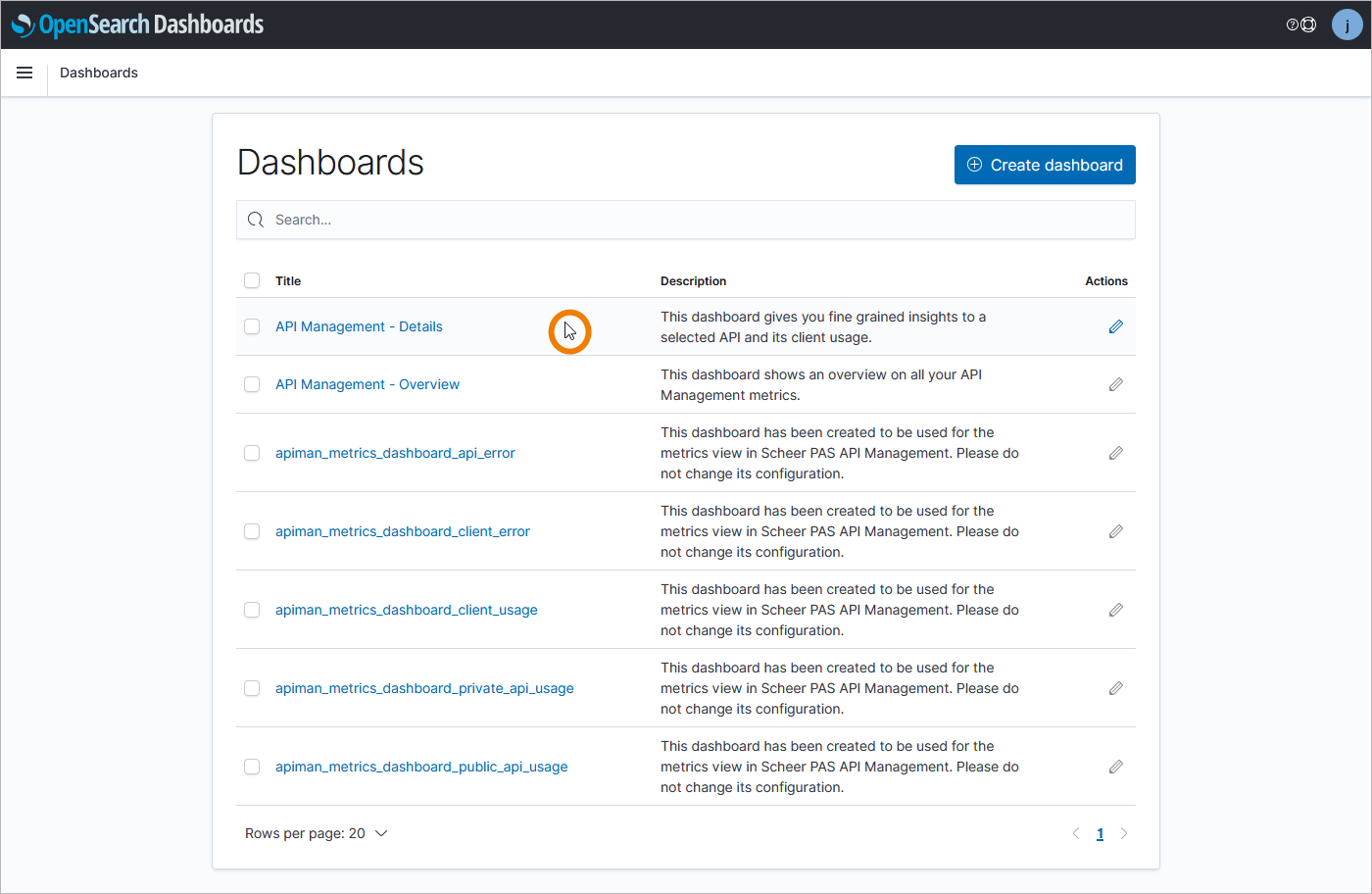Viewport: 1372px width, 894px height.
Task: Tick the apiman_metrics_dashboard_private_api_usage checkbox
Action: click(x=252, y=688)
